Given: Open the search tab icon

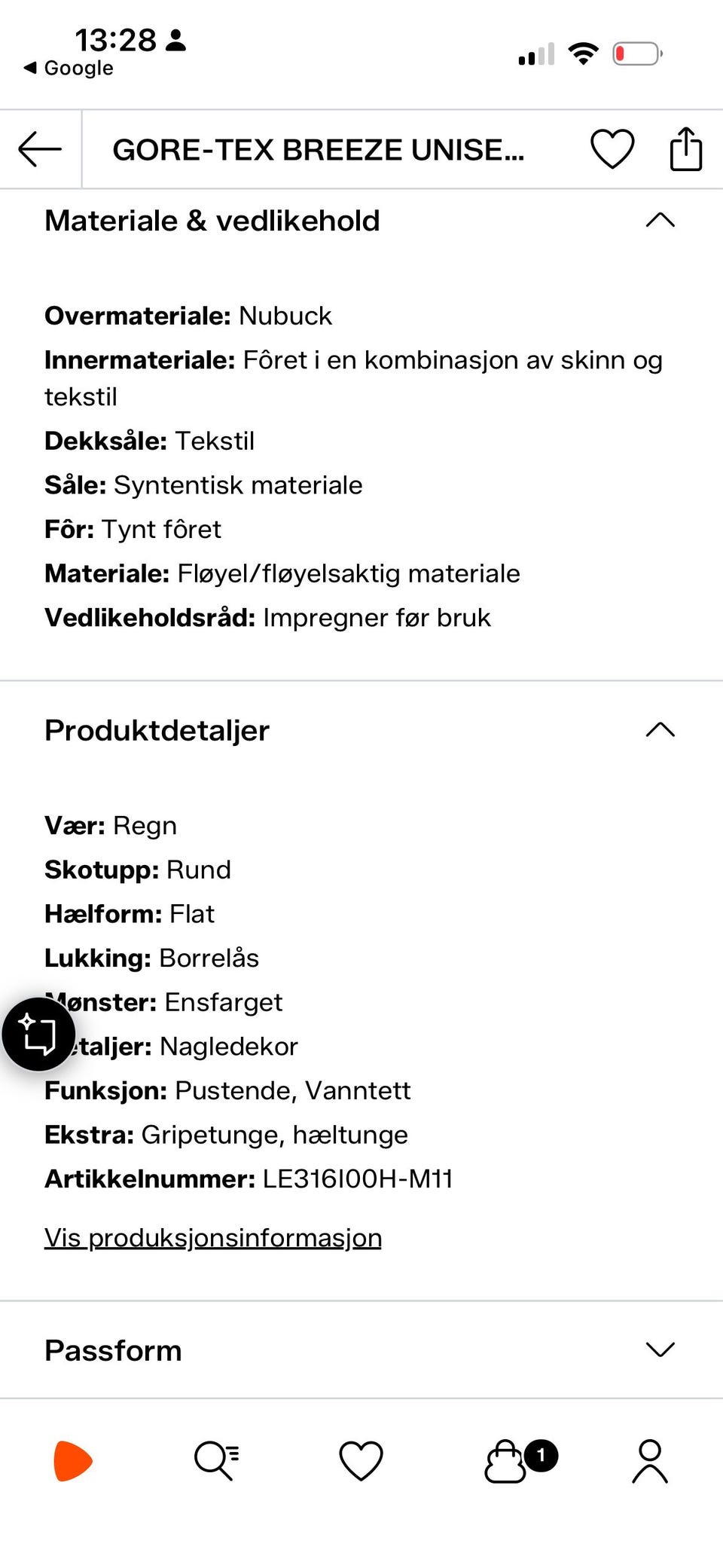Looking at the screenshot, I should 217,1461.
